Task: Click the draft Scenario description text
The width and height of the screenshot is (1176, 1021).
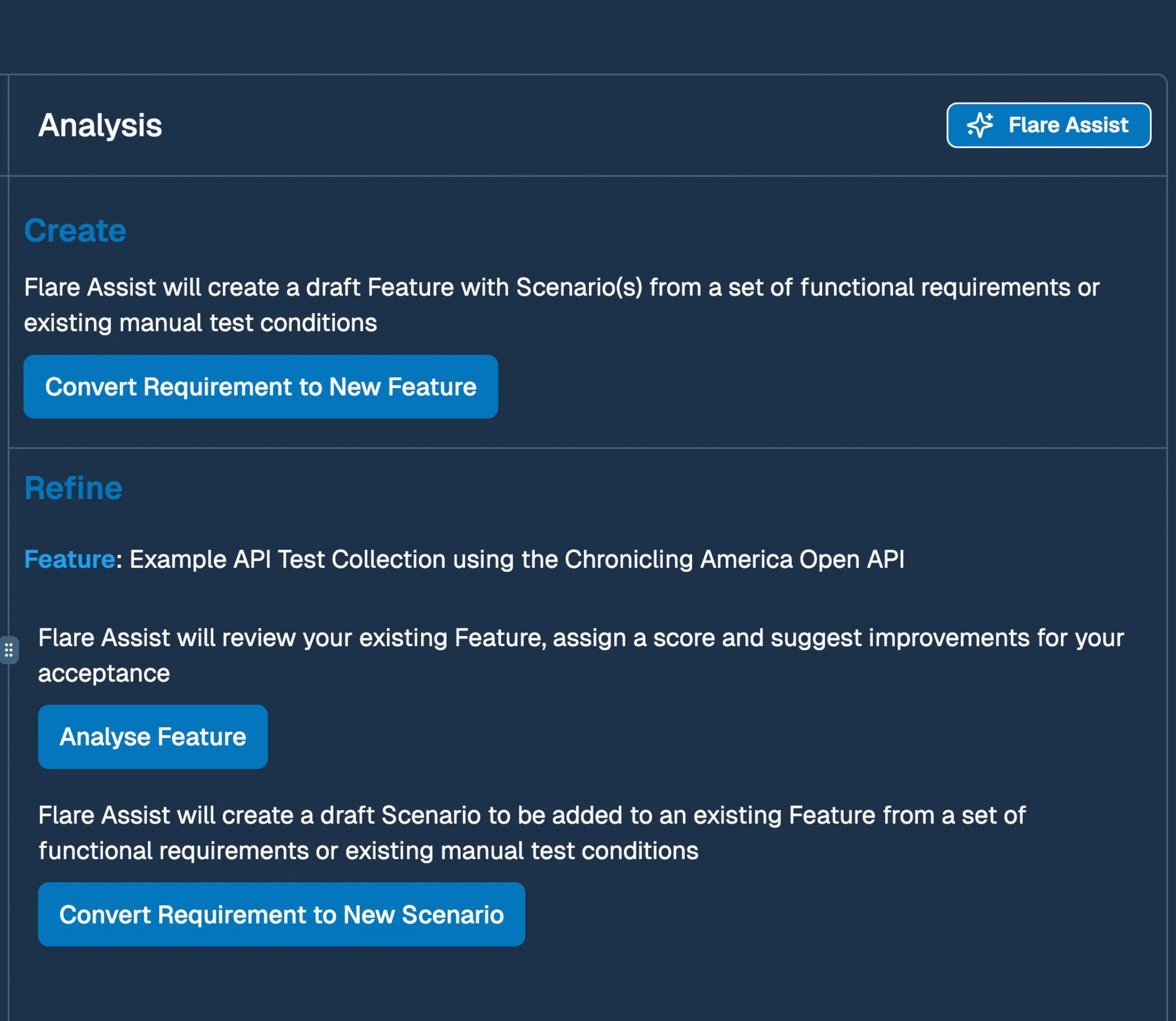Action: pyautogui.click(x=531, y=815)
